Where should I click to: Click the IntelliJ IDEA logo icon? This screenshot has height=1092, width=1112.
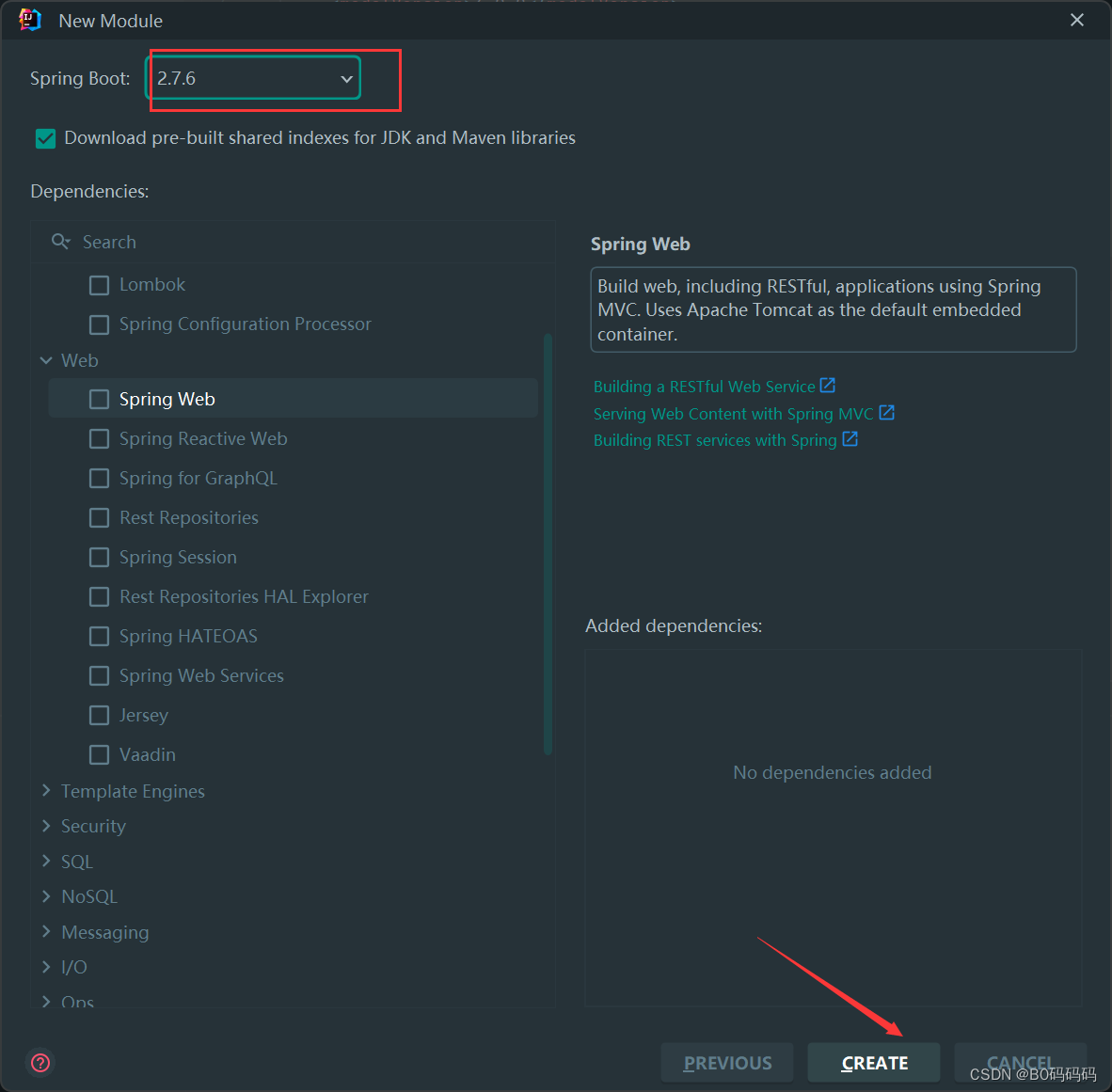pyautogui.click(x=30, y=20)
